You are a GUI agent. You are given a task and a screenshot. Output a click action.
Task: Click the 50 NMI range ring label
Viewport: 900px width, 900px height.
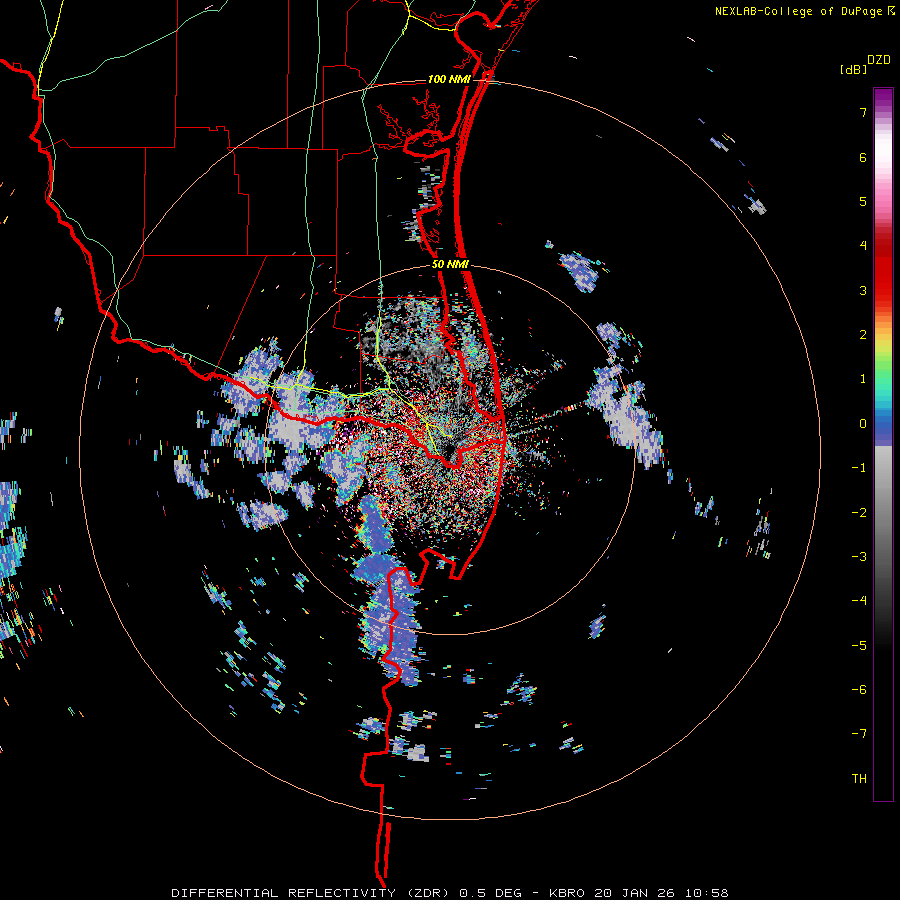pos(450,265)
